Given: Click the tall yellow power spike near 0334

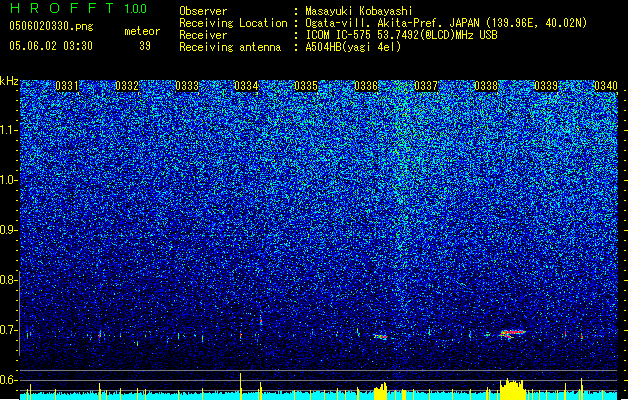Looking at the screenshot, I should tap(241, 386).
